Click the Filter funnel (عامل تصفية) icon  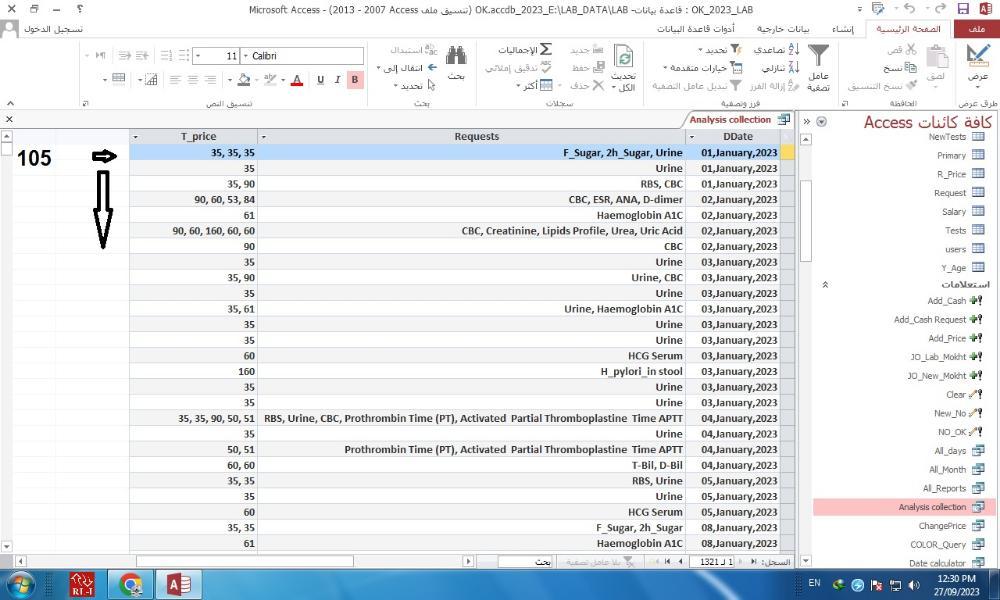pyautogui.click(x=818, y=56)
